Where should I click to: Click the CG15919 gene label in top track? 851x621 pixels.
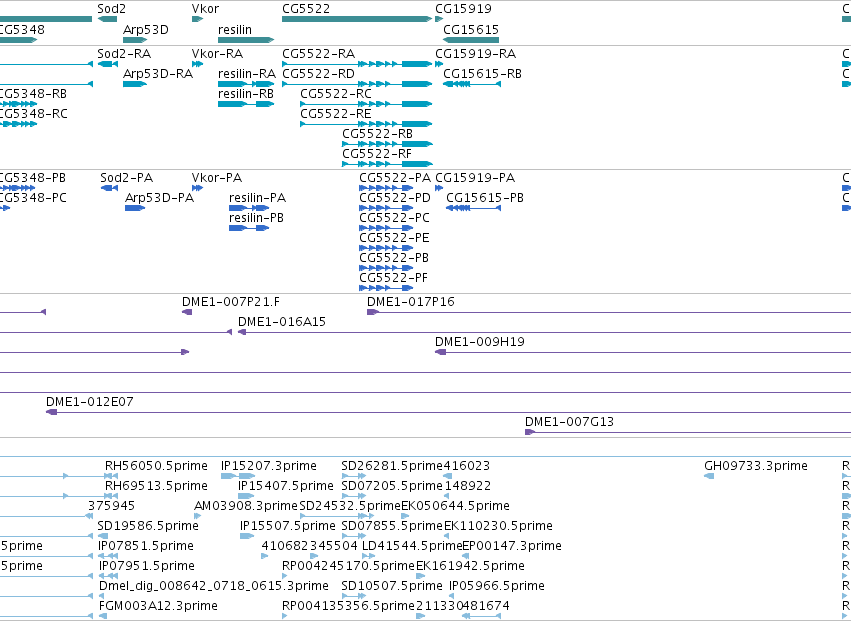[463, 9]
